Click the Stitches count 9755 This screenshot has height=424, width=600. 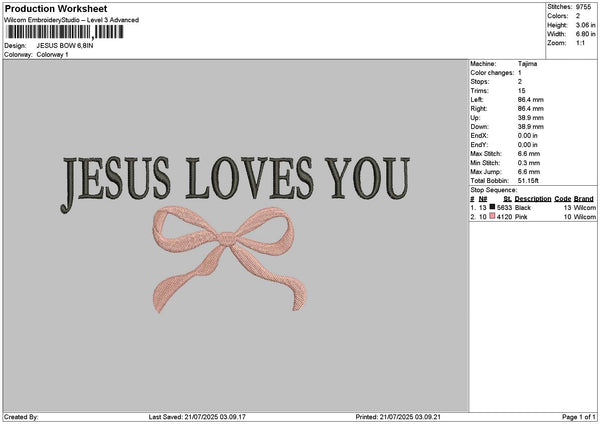(586, 7)
